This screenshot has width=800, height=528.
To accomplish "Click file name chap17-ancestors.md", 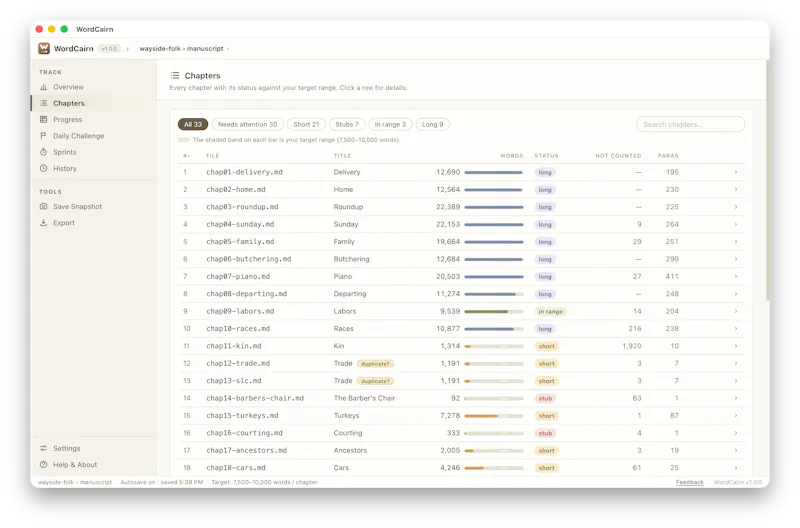I will pos(246,450).
